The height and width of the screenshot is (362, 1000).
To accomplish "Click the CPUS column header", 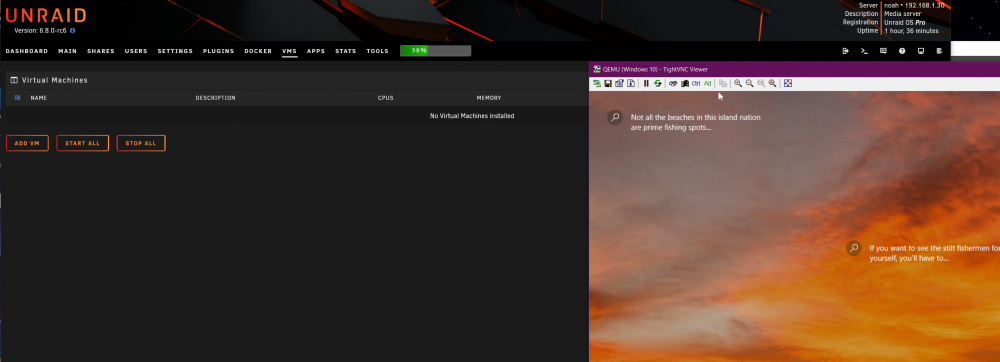I will [386, 98].
